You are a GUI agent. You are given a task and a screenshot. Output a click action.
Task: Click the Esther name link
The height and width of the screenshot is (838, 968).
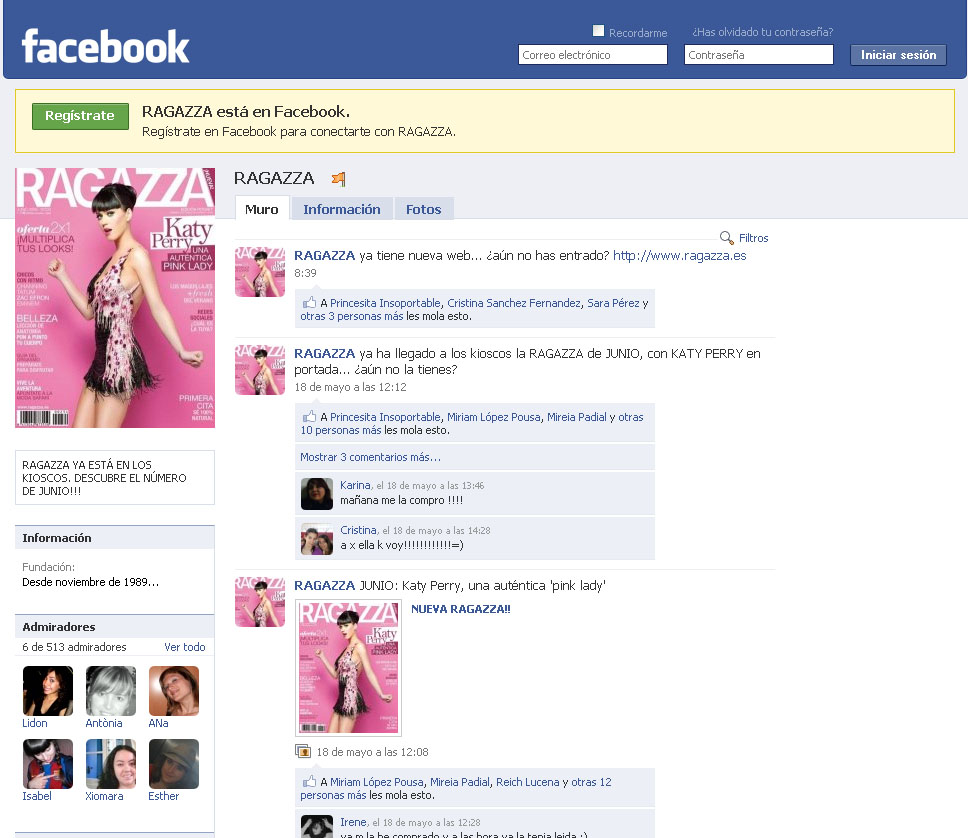pos(164,796)
